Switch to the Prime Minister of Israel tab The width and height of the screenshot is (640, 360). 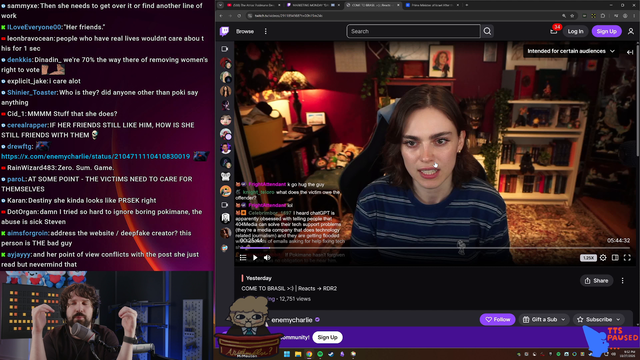(x=432, y=5)
